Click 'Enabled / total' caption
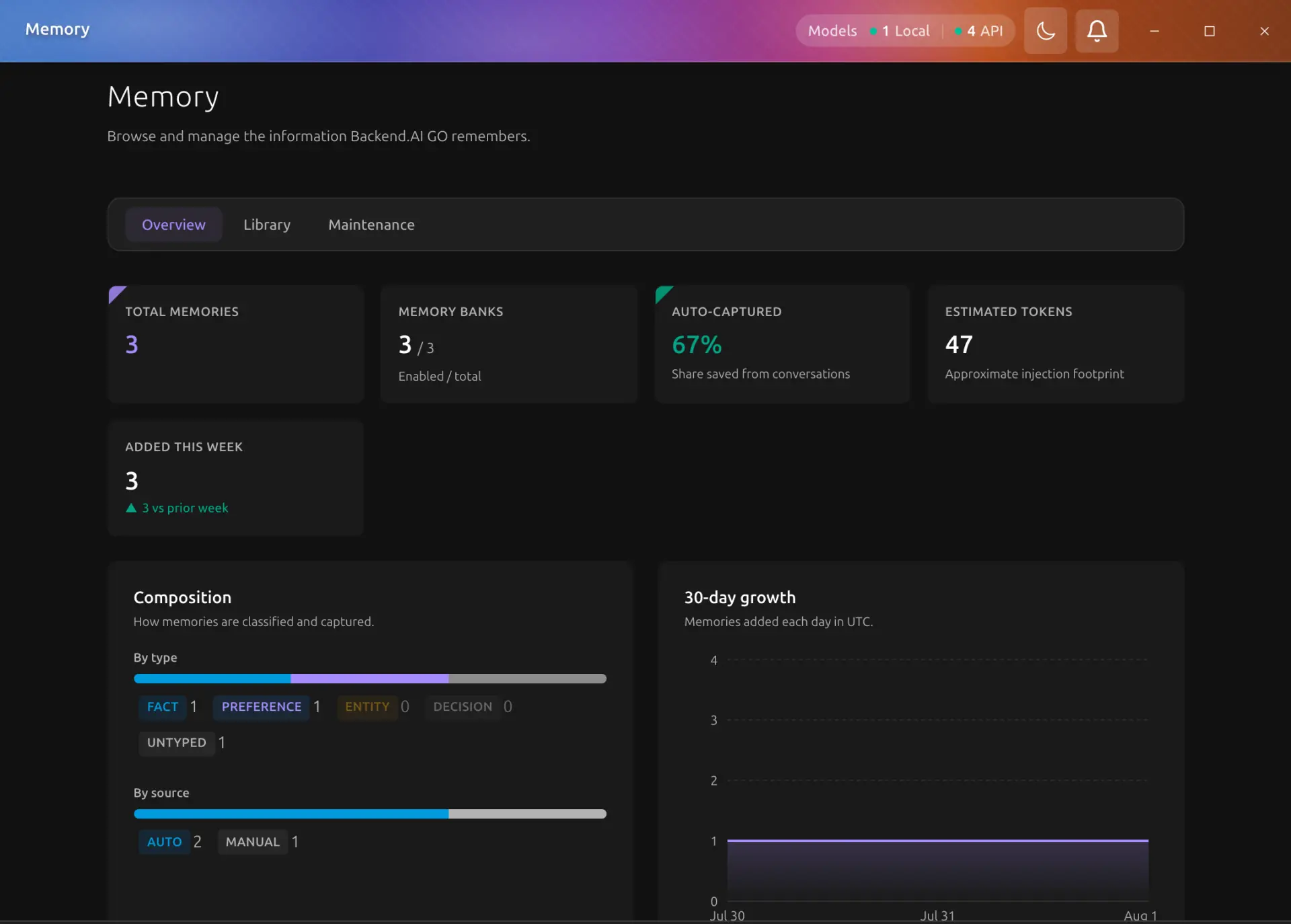The height and width of the screenshot is (924, 1291). (440, 377)
